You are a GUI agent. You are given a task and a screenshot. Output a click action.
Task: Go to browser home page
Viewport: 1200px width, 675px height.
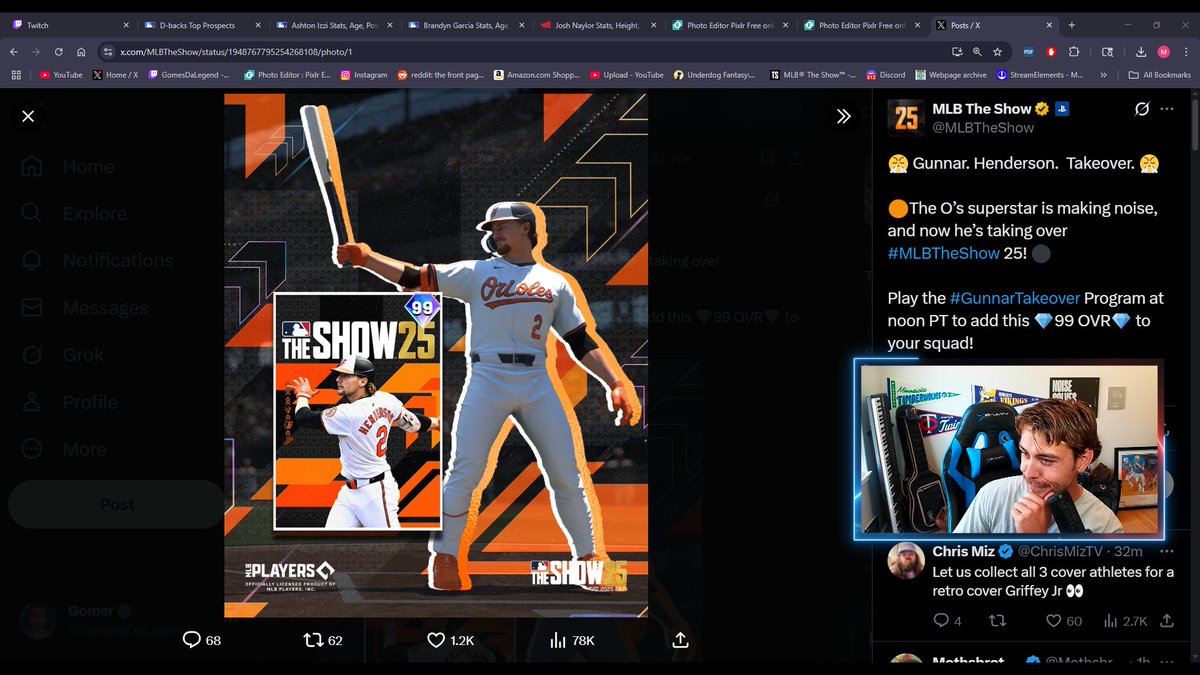pos(82,51)
